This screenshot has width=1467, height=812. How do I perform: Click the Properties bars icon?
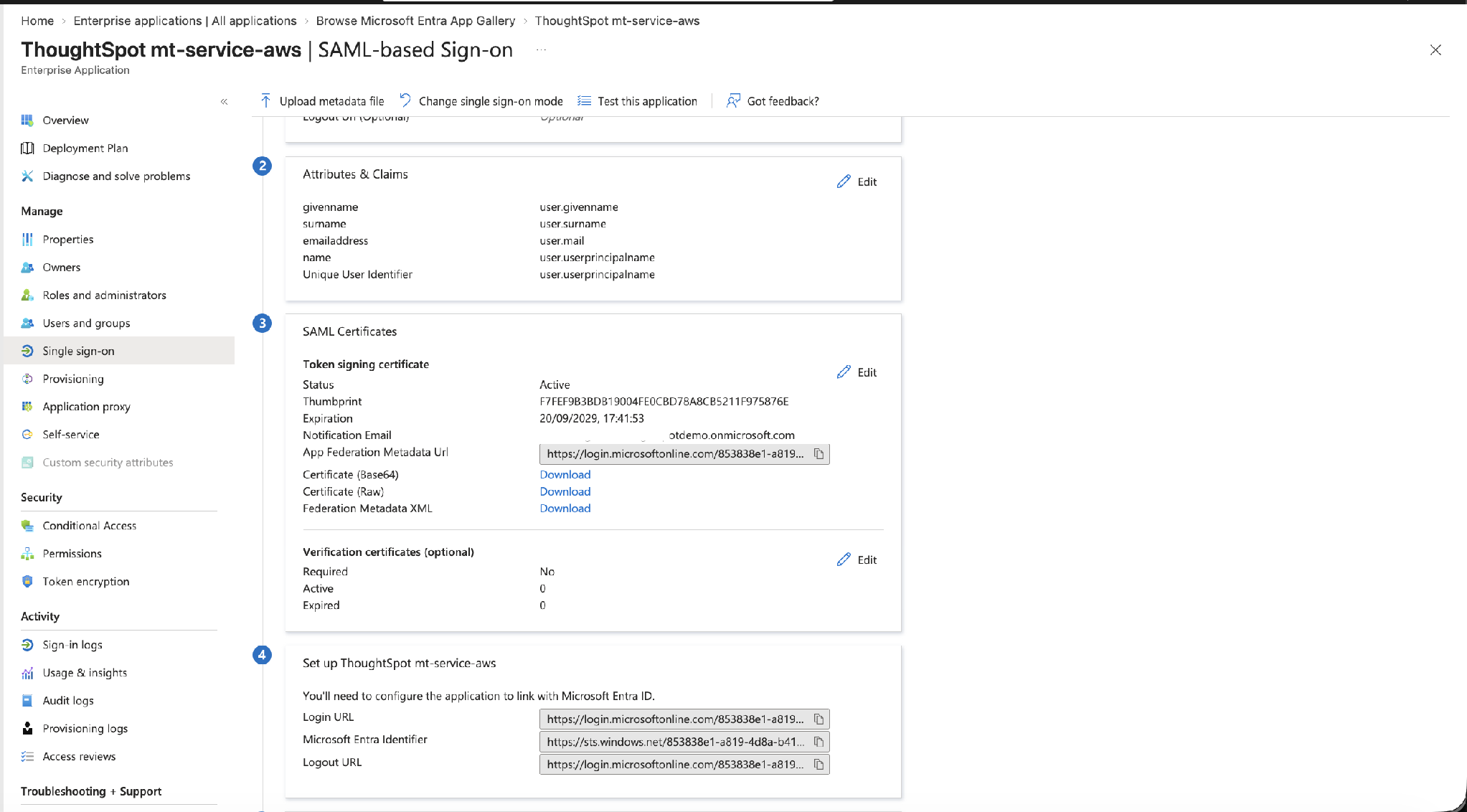(x=27, y=239)
